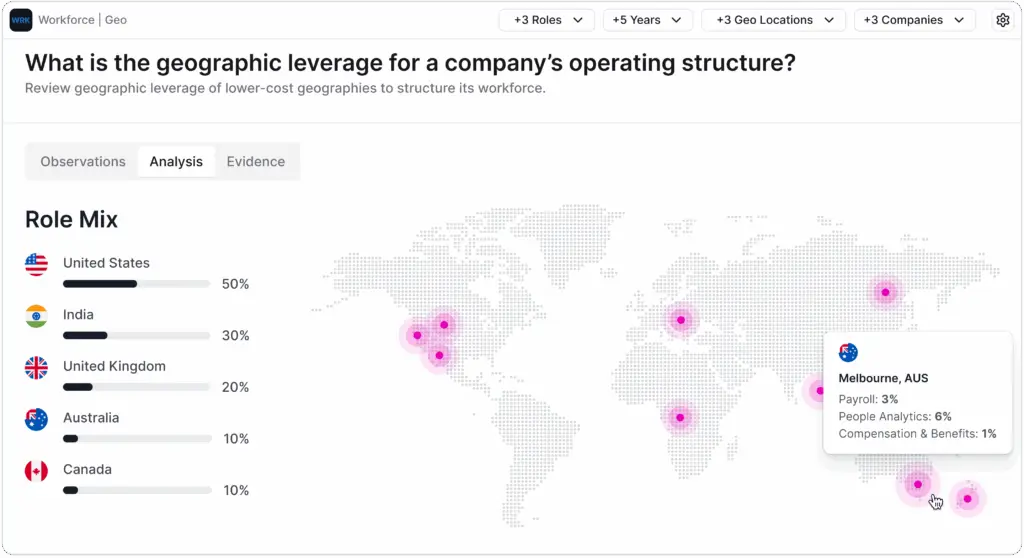Click the 50% value for United States
The height and width of the screenshot is (558, 1024).
click(x=235, y=284)
